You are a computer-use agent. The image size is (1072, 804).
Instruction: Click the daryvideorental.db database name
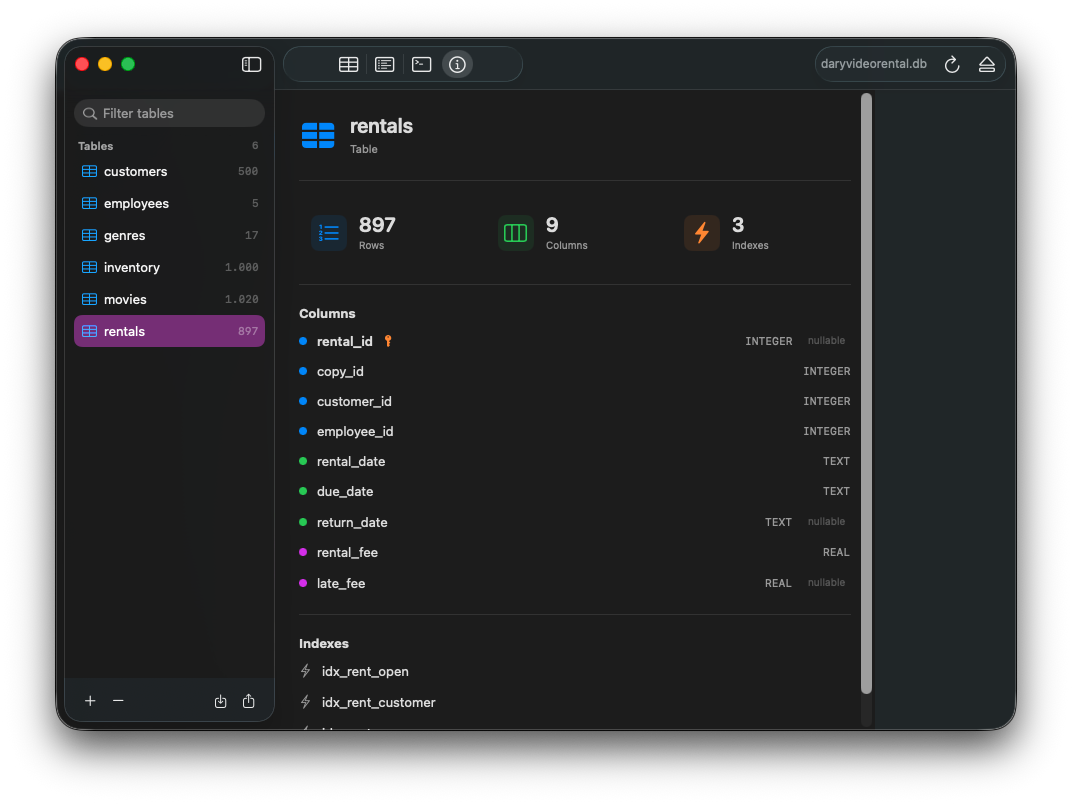click(874, 64)
